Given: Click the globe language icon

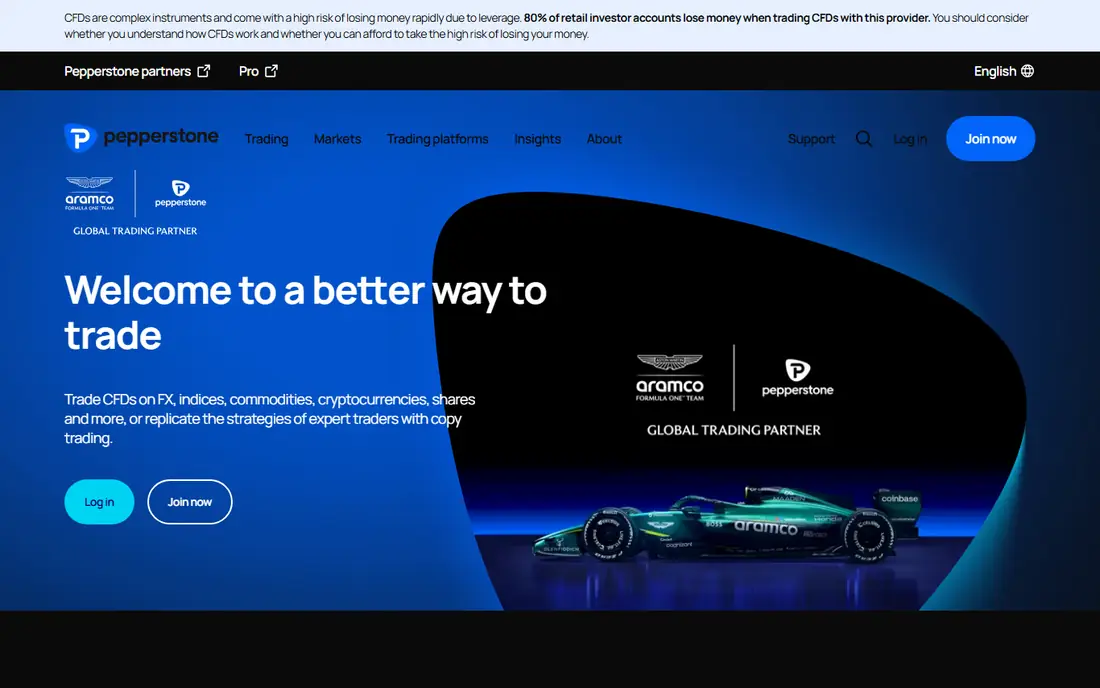Looking at the screenshot, I should (1027, 71).
